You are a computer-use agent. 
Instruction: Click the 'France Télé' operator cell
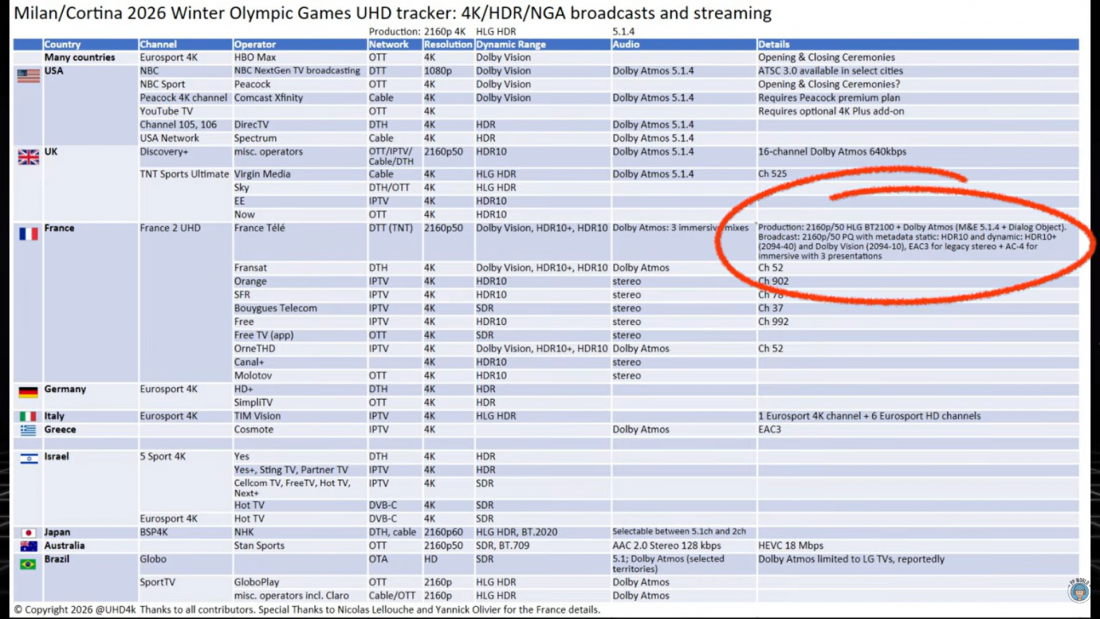260,228
